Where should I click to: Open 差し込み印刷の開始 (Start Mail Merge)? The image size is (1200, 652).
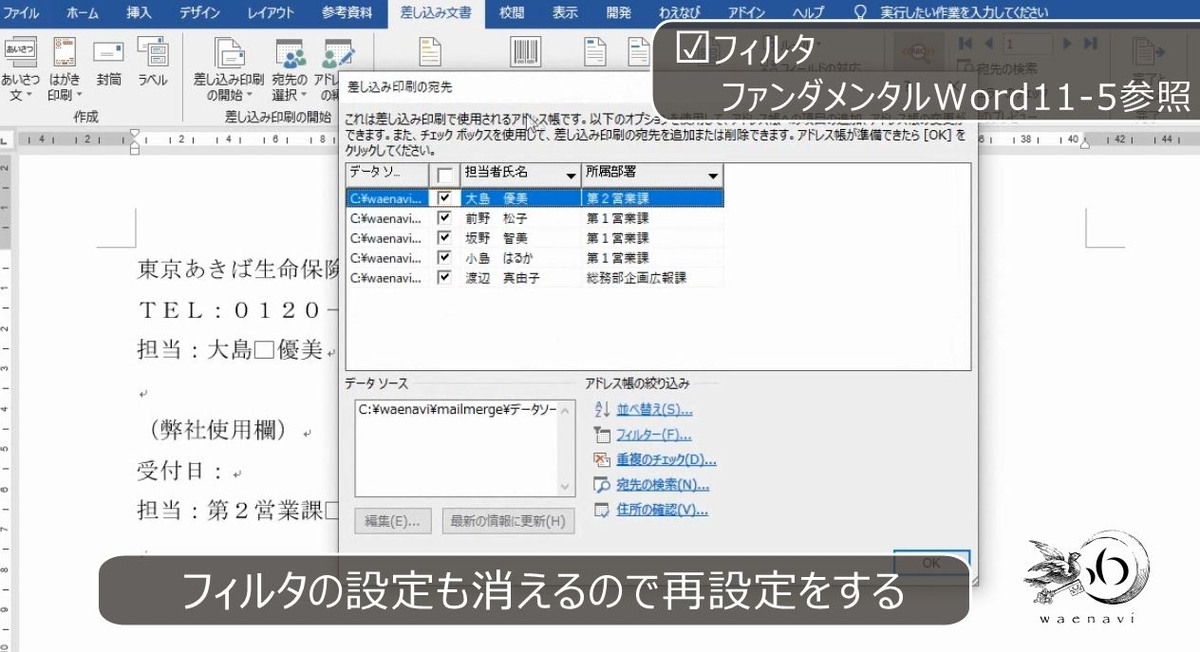tap(228, 62)
